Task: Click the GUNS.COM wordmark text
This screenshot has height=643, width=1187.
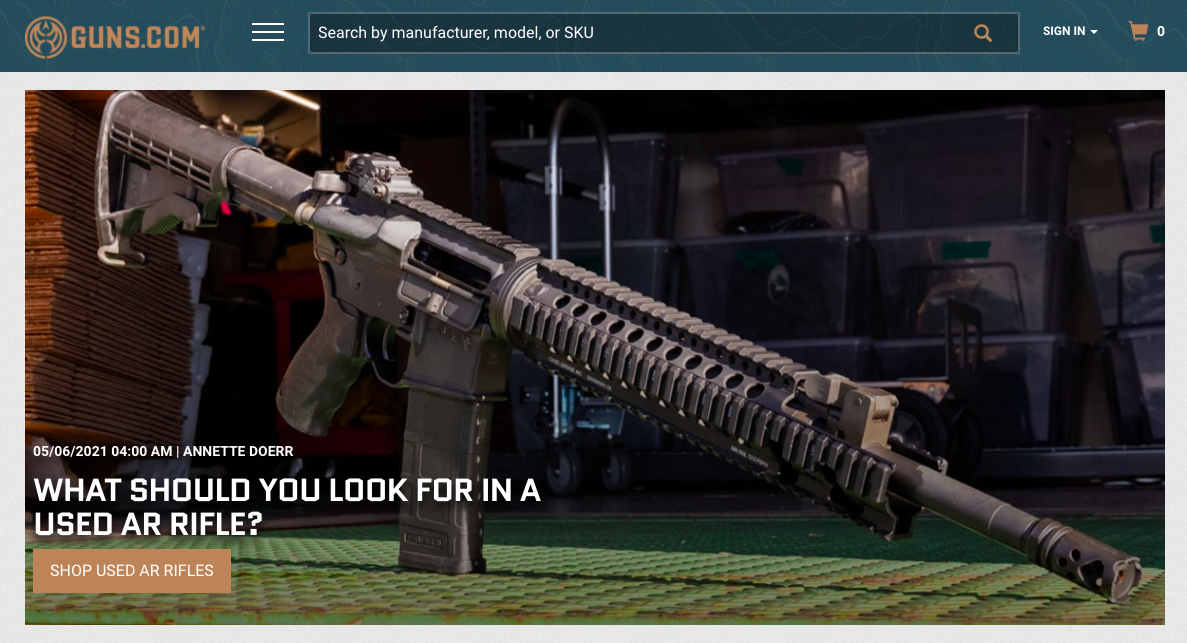Action: tap(137, 38)
